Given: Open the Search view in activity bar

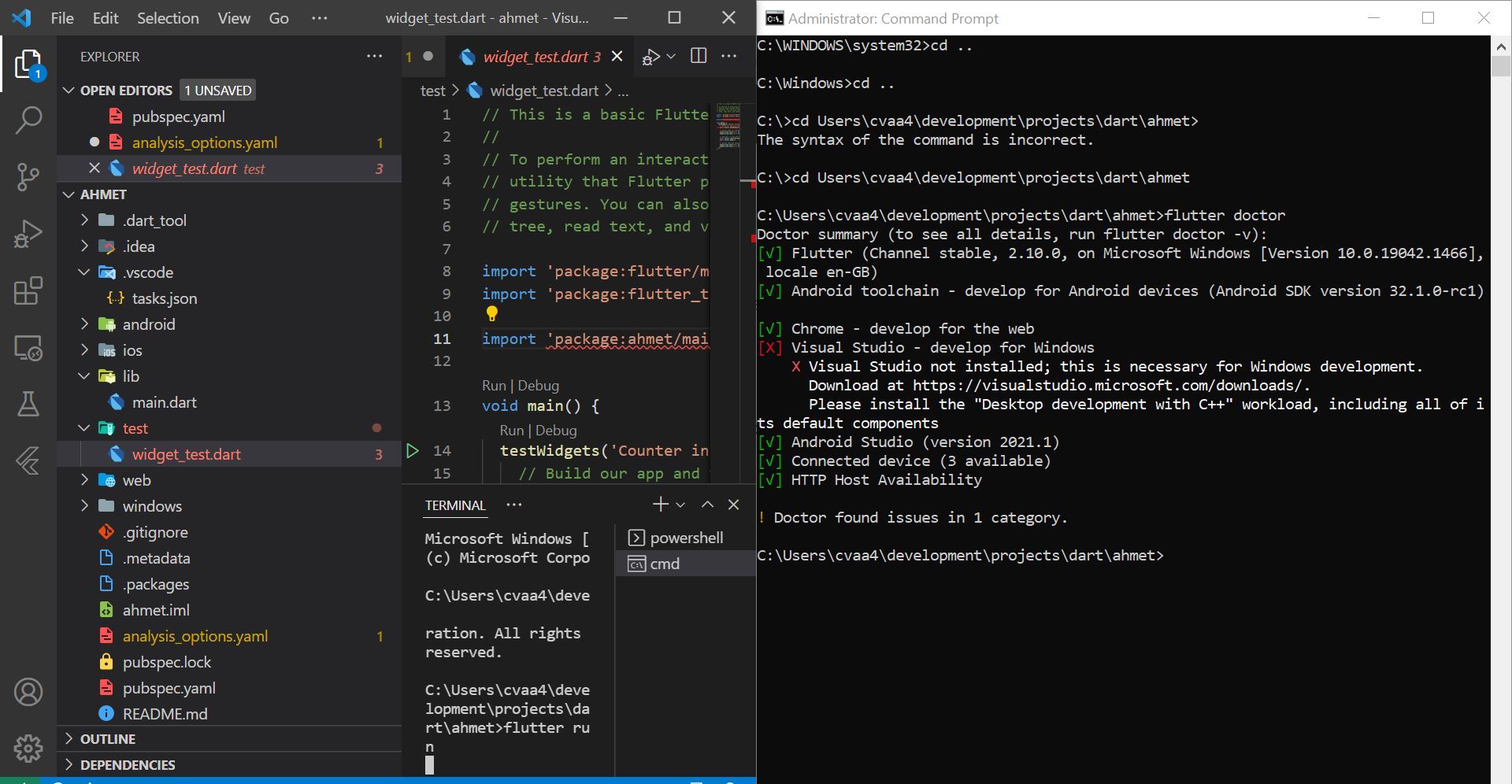Looking at the screenshot, I should (x=28, y=120).
